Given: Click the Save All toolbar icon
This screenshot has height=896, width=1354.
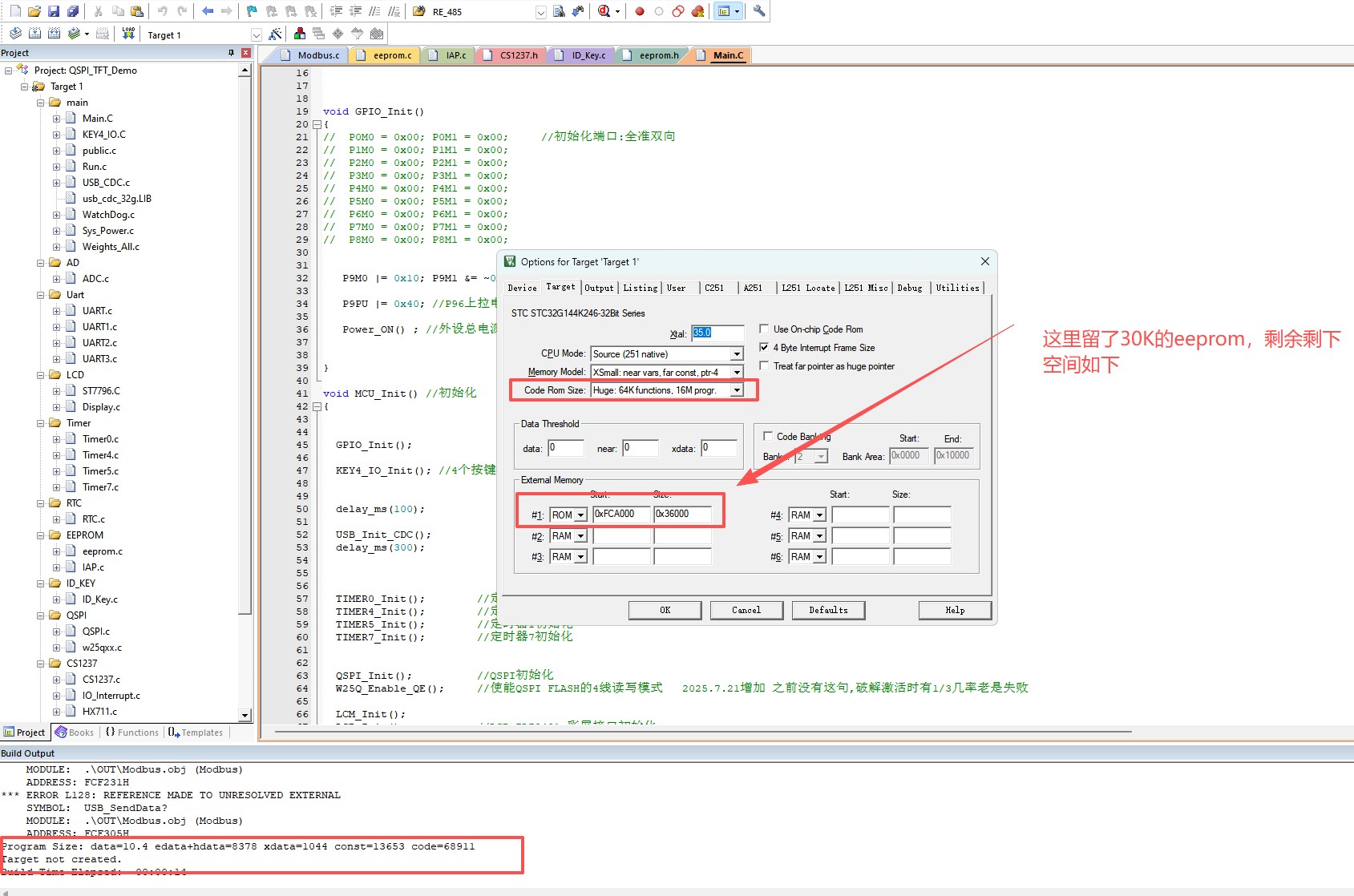Looking at the screenshot, I should tap(73, 11).
